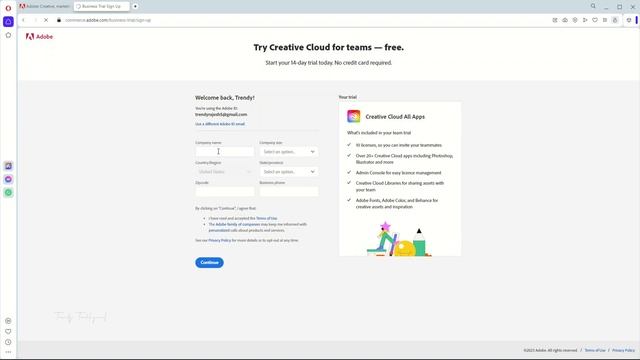Open the Terms of Use link in form
Image resolution: width=640 pixels, height=360 pixels.
click(267, 218)
